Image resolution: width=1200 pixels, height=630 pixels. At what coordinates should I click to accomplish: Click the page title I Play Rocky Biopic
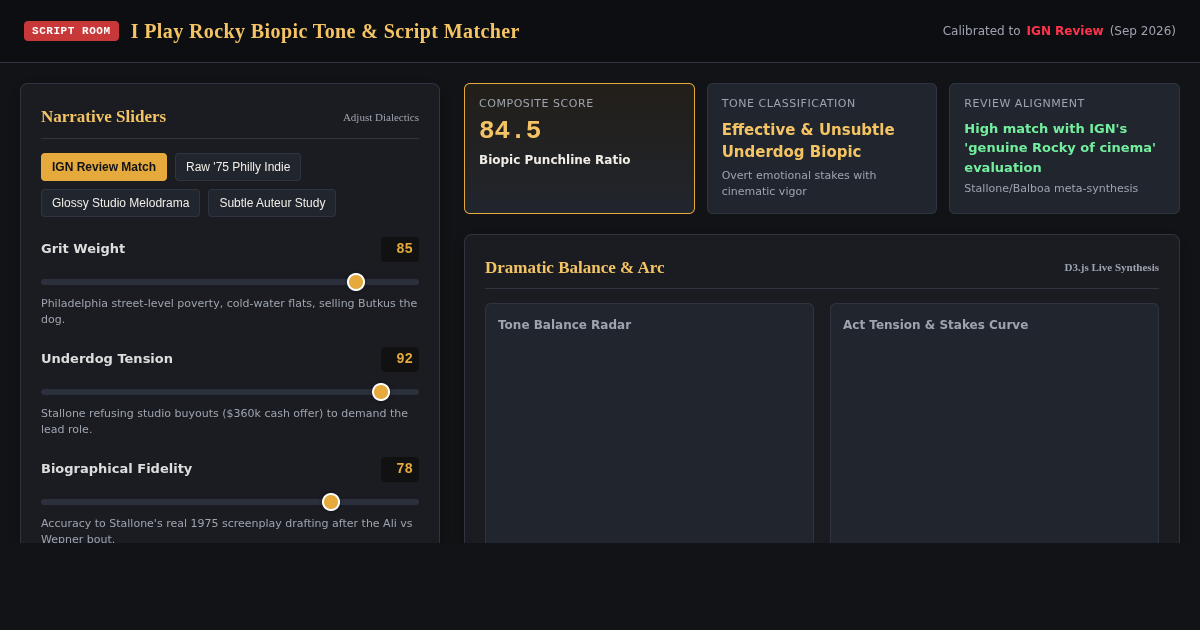click(x=325, y=31)
